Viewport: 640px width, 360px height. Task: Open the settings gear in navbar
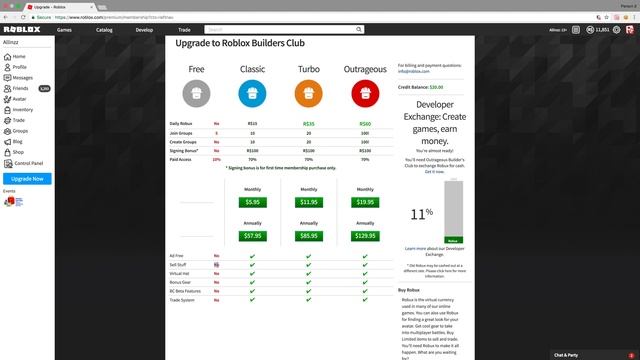(x=617, y=30)
